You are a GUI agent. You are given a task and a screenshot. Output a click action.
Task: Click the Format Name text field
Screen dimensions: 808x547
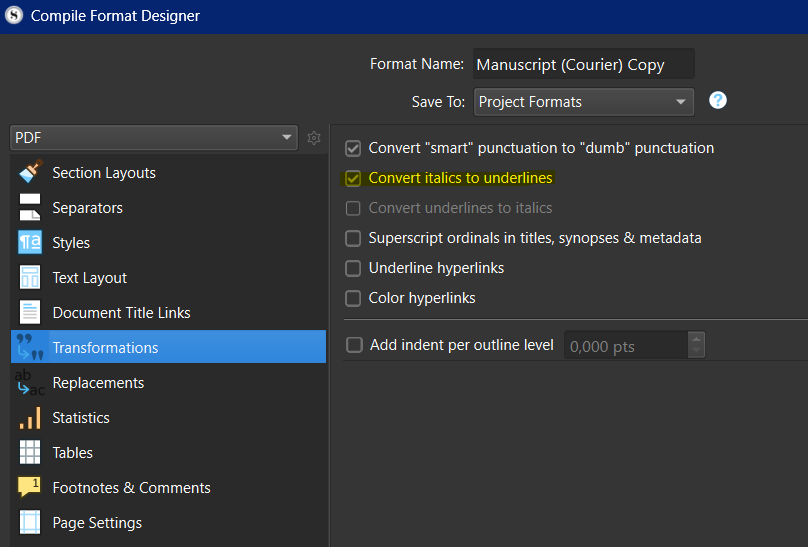coord(583,64)
